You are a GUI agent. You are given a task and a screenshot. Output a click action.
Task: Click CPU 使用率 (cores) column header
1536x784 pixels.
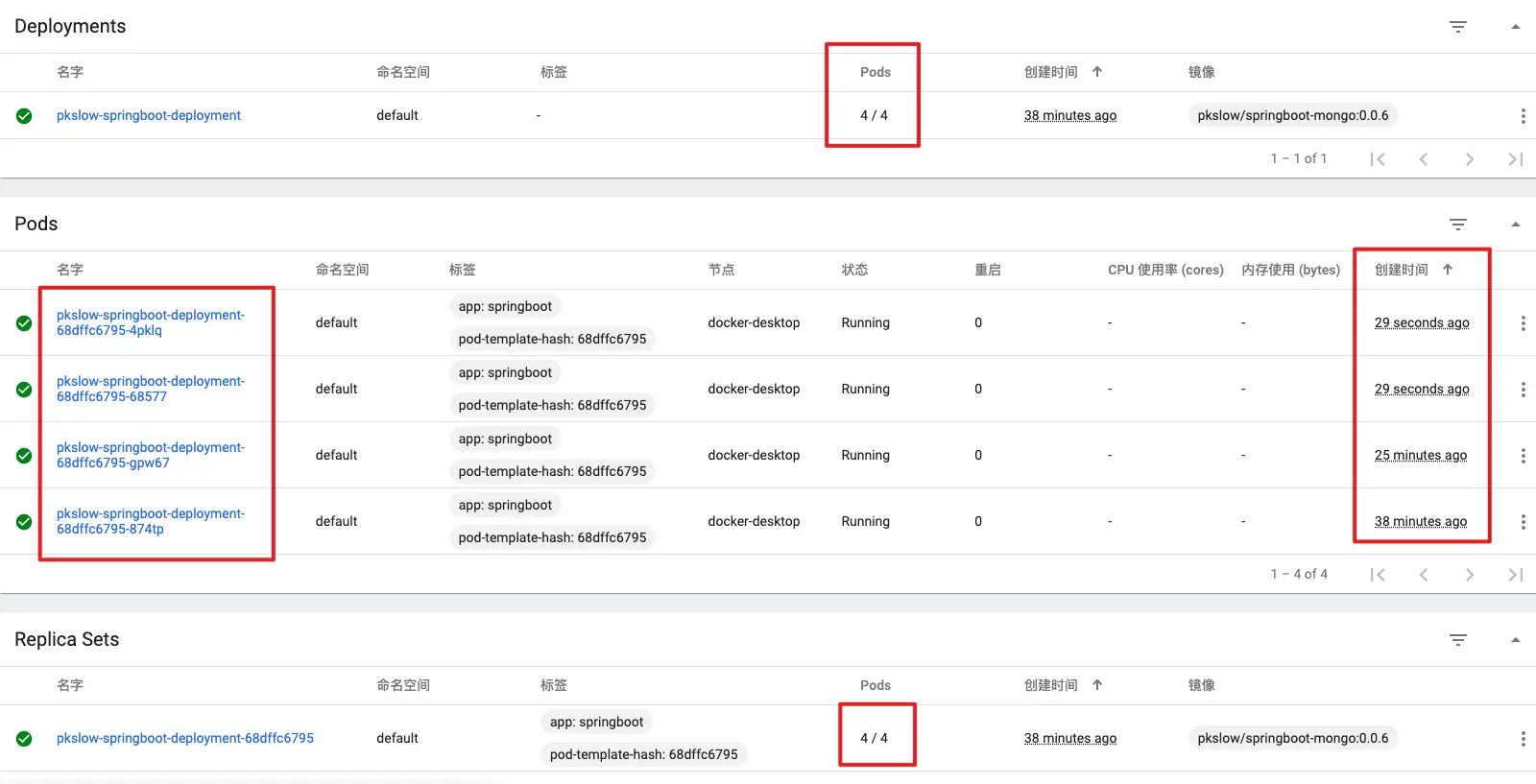(1165, 270)
